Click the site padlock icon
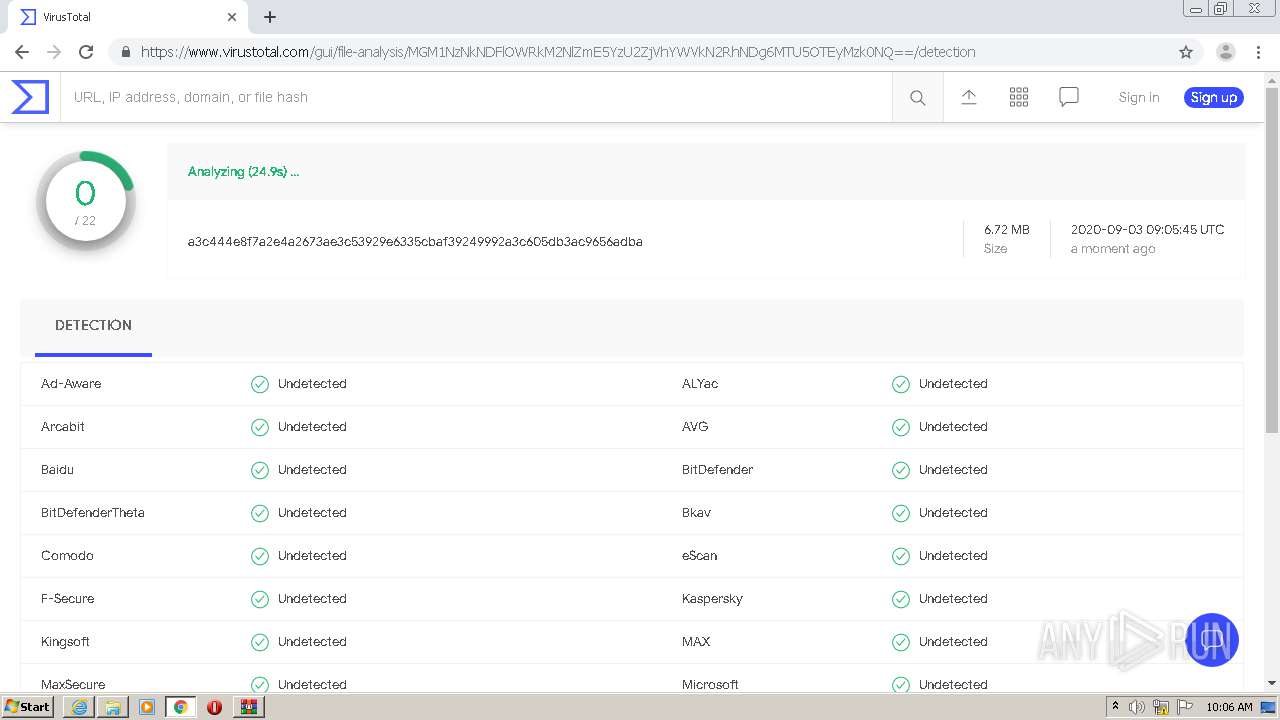The width and height of the screenshot is (1280, 720). click(x=125, y=52)
